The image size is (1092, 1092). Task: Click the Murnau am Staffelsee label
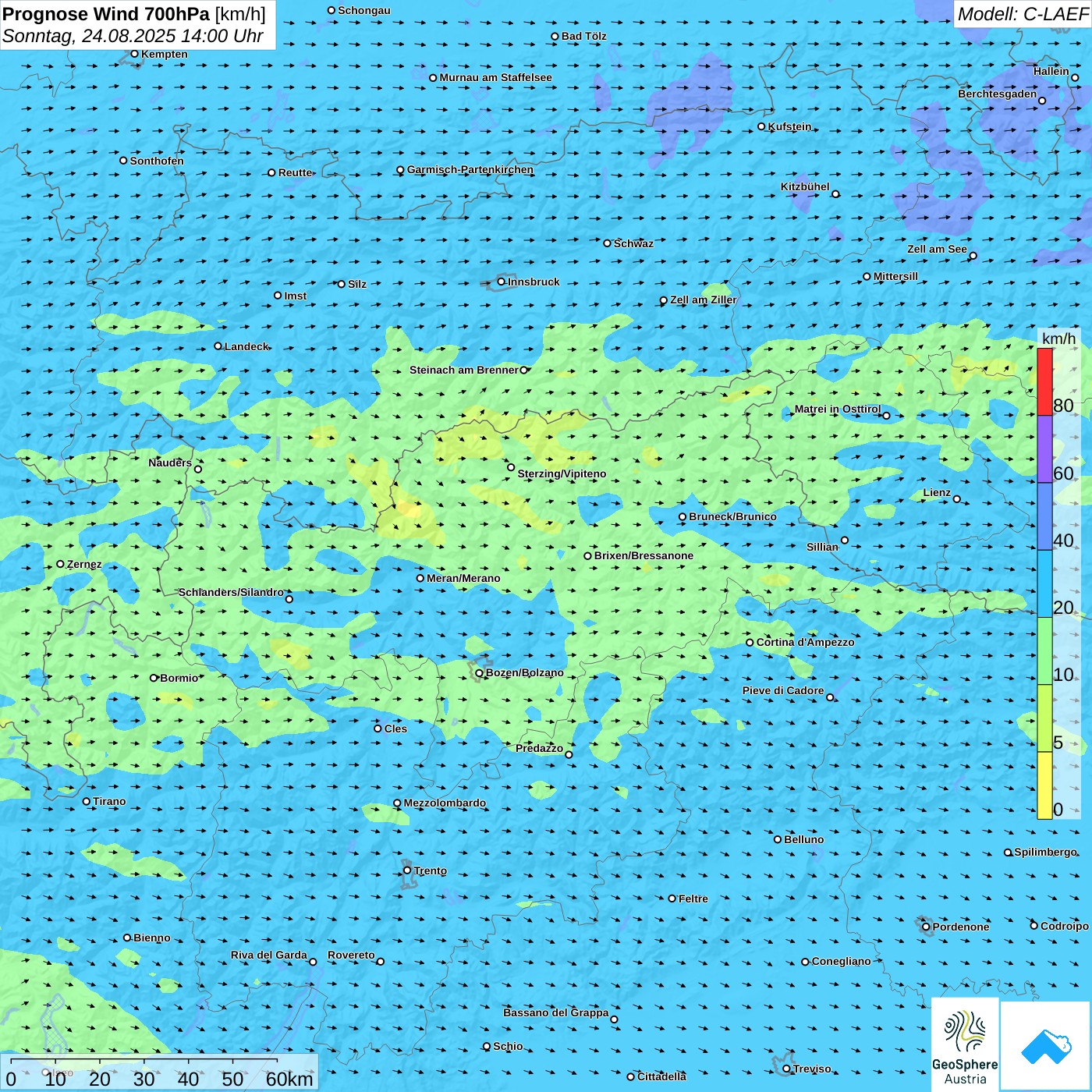click(495, 77)
